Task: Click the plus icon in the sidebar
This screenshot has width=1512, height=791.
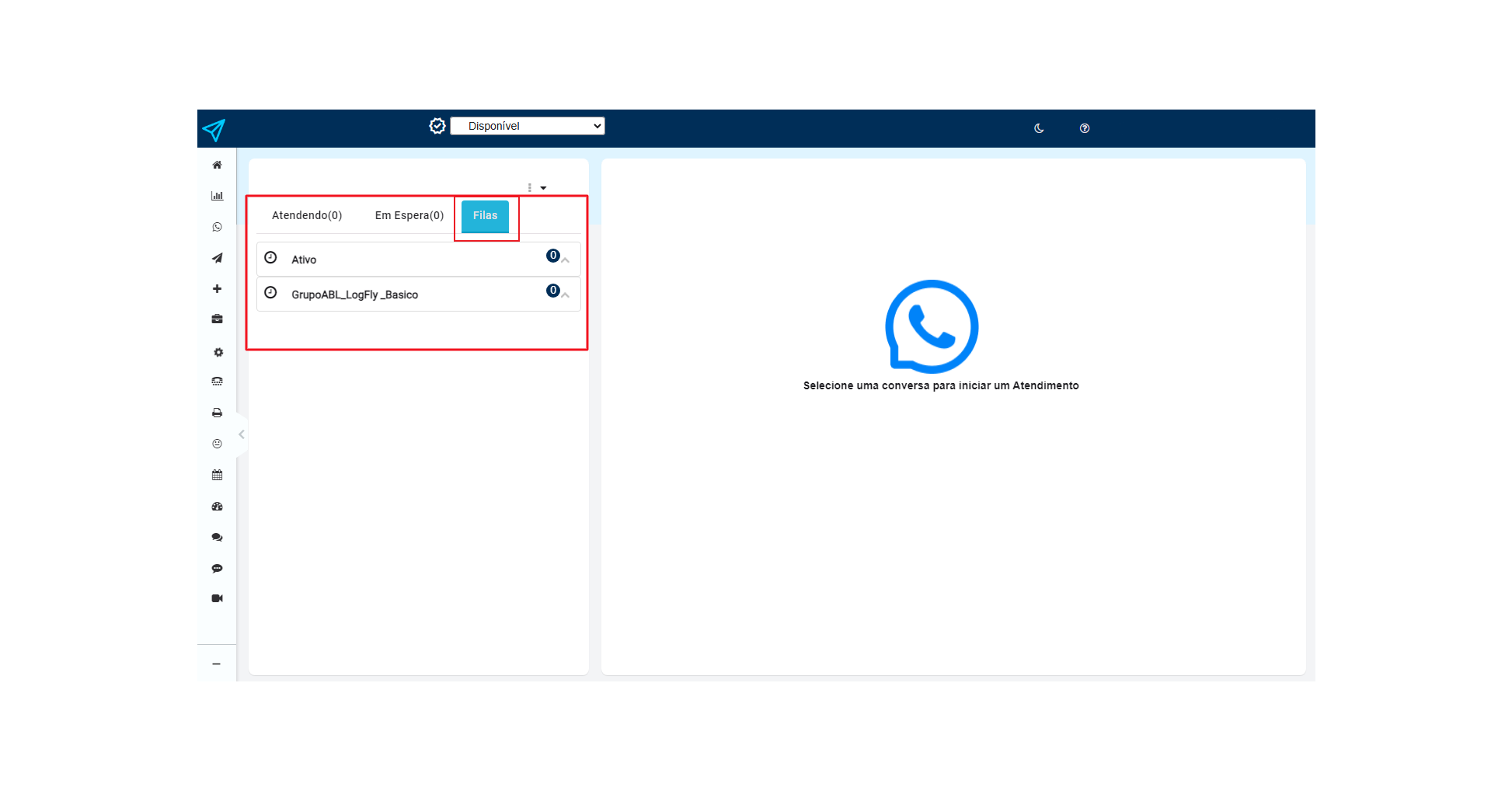Action: click(x=217, y=289)
